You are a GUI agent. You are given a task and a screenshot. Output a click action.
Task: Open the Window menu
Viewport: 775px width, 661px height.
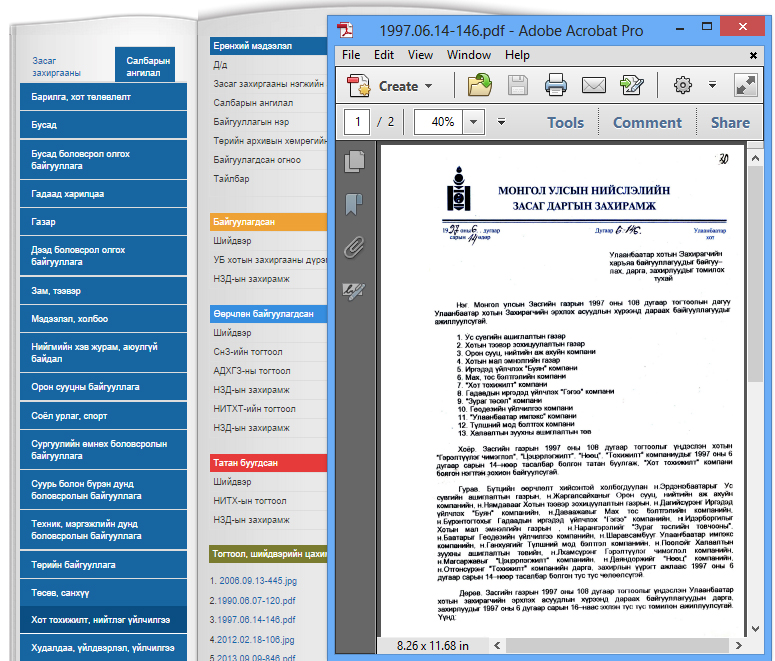pyautogui.click(x=468, y=55)
